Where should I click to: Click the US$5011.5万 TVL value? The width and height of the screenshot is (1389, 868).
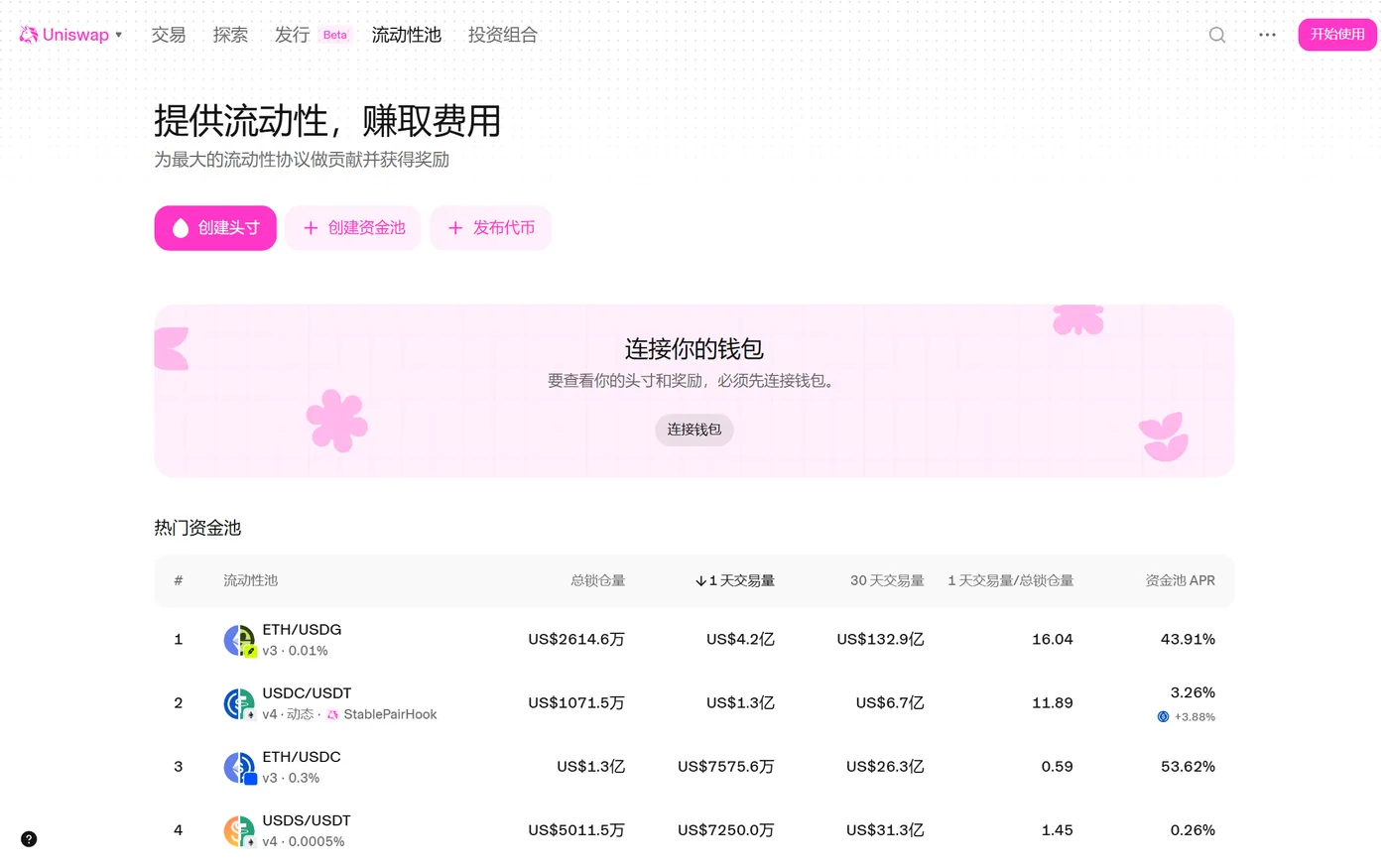576,830
